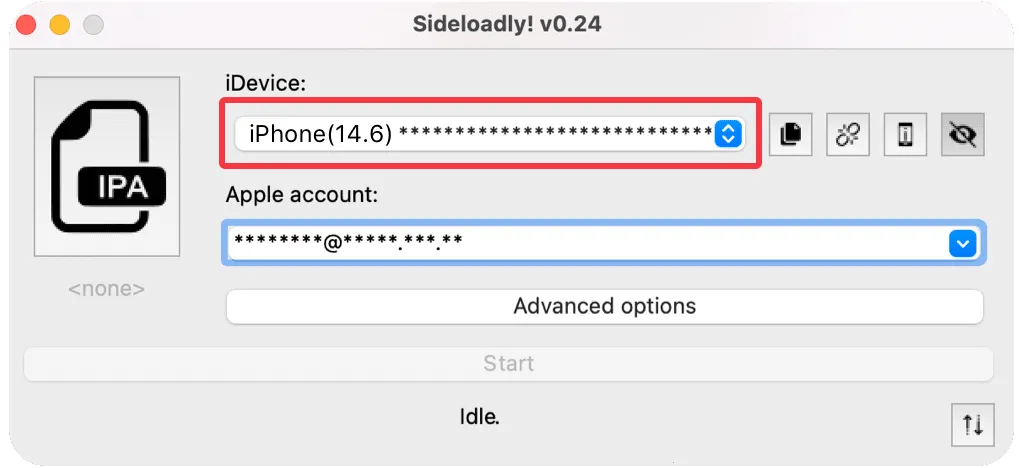The height and width of the screenshot is (468, 1019).
Task: Click the gray zoom window button
Action: pos(93,24)
